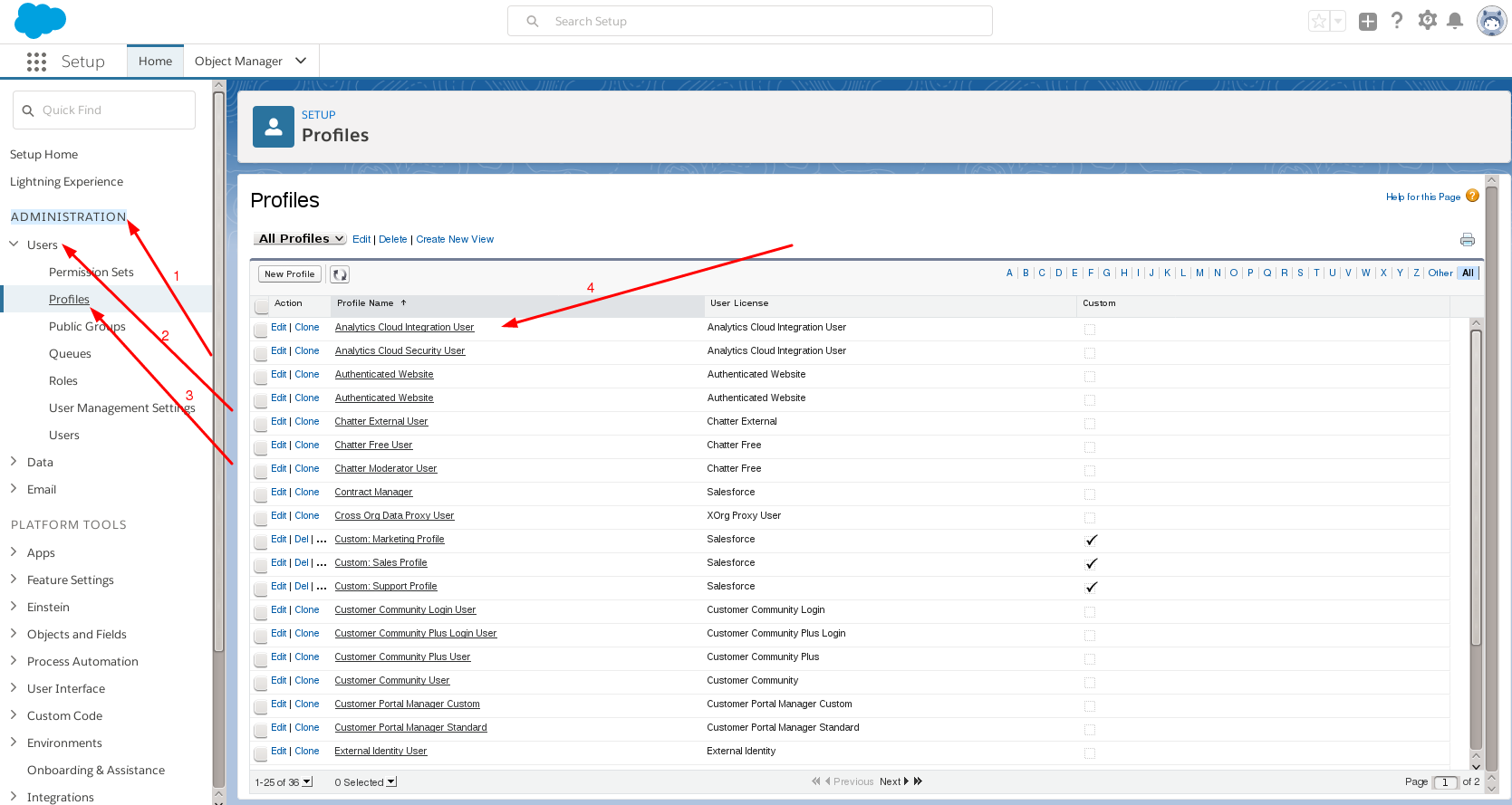Select the All alphabet filter
Viewport: 1512px width, 805px height.
point(1468,273)
